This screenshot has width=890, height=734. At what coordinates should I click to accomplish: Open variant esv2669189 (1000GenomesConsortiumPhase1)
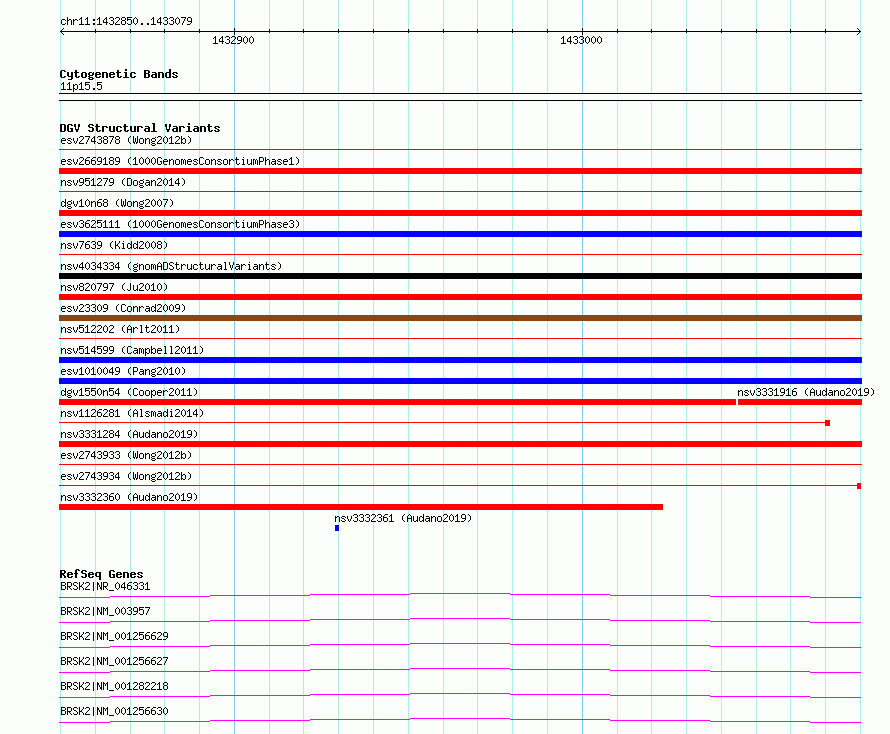pyautogui.click(x=180, y=161)
